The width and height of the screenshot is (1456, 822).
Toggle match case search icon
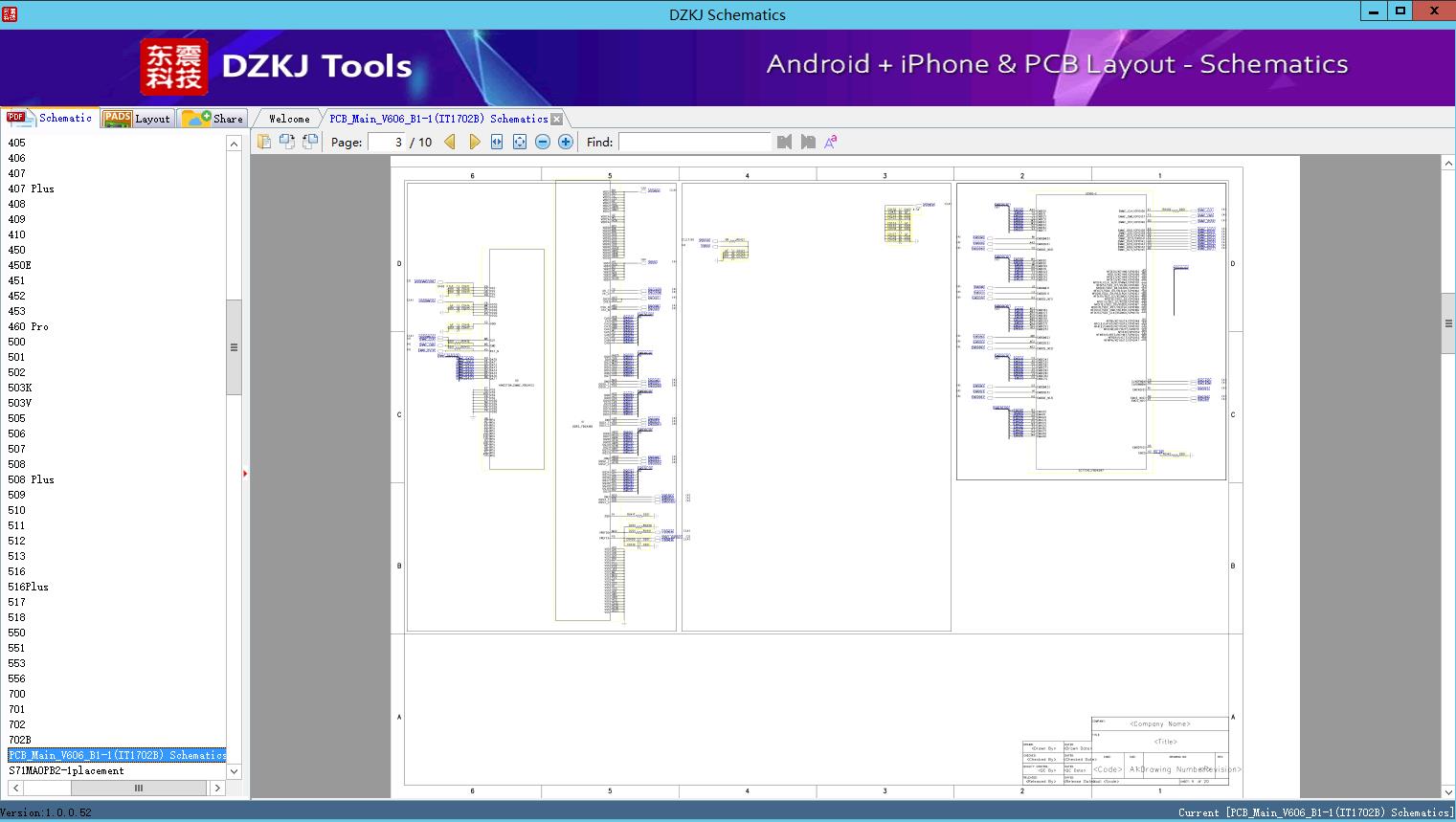tap(831, 142)
